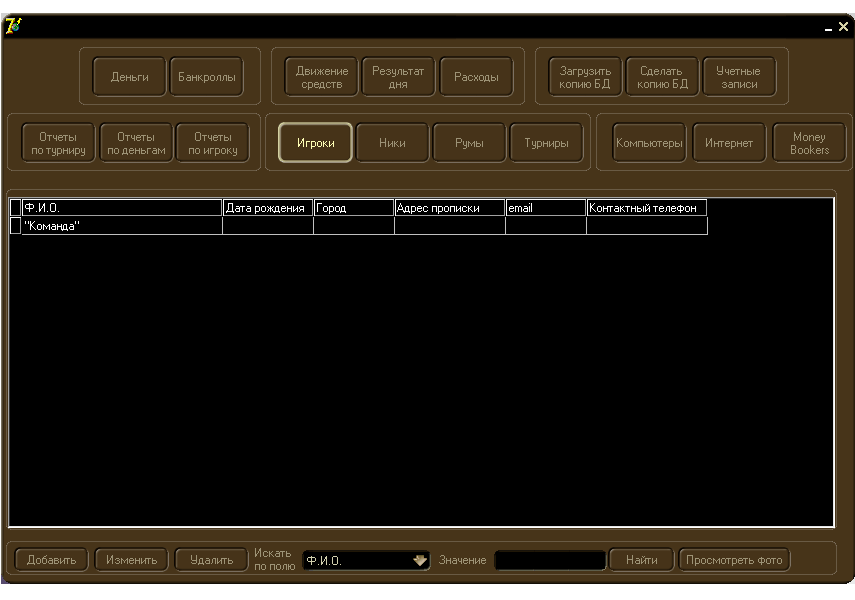Open the Деньги section
This screenshot has width=855, height=600.
click(x=129, y=78)
